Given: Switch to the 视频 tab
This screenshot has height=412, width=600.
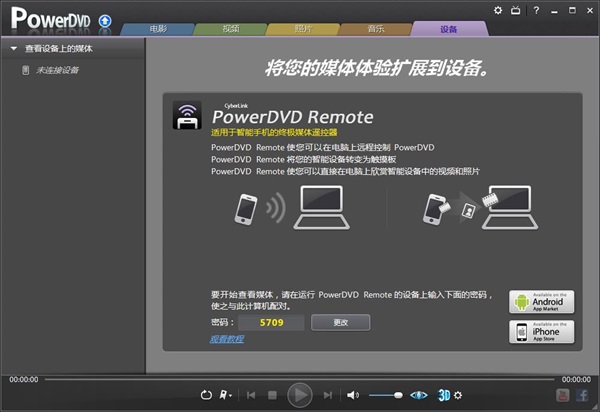Looking at the screenshot, I should tap(231, 29).
